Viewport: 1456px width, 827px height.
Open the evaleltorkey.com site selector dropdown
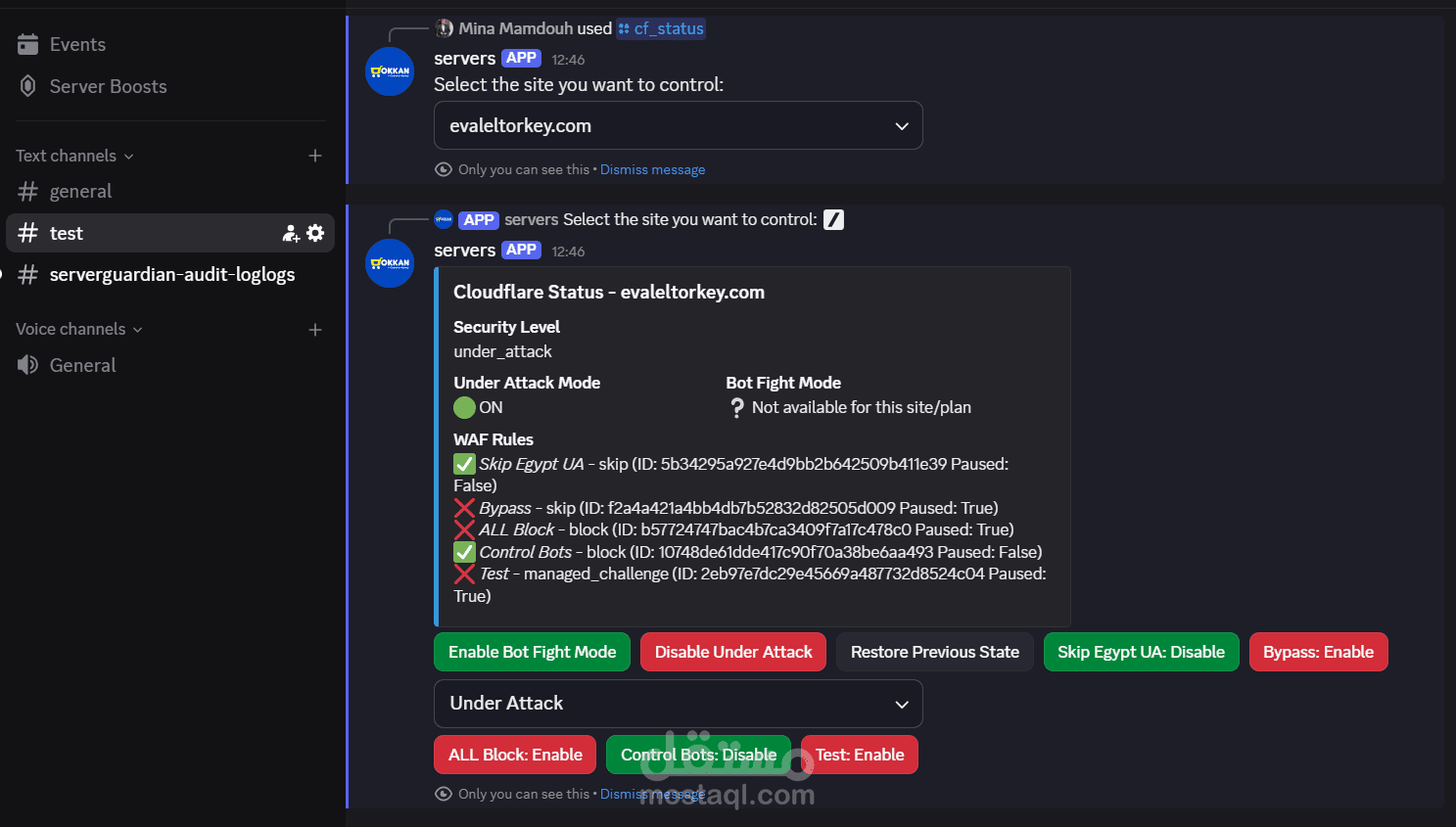(x=678, y=125)
